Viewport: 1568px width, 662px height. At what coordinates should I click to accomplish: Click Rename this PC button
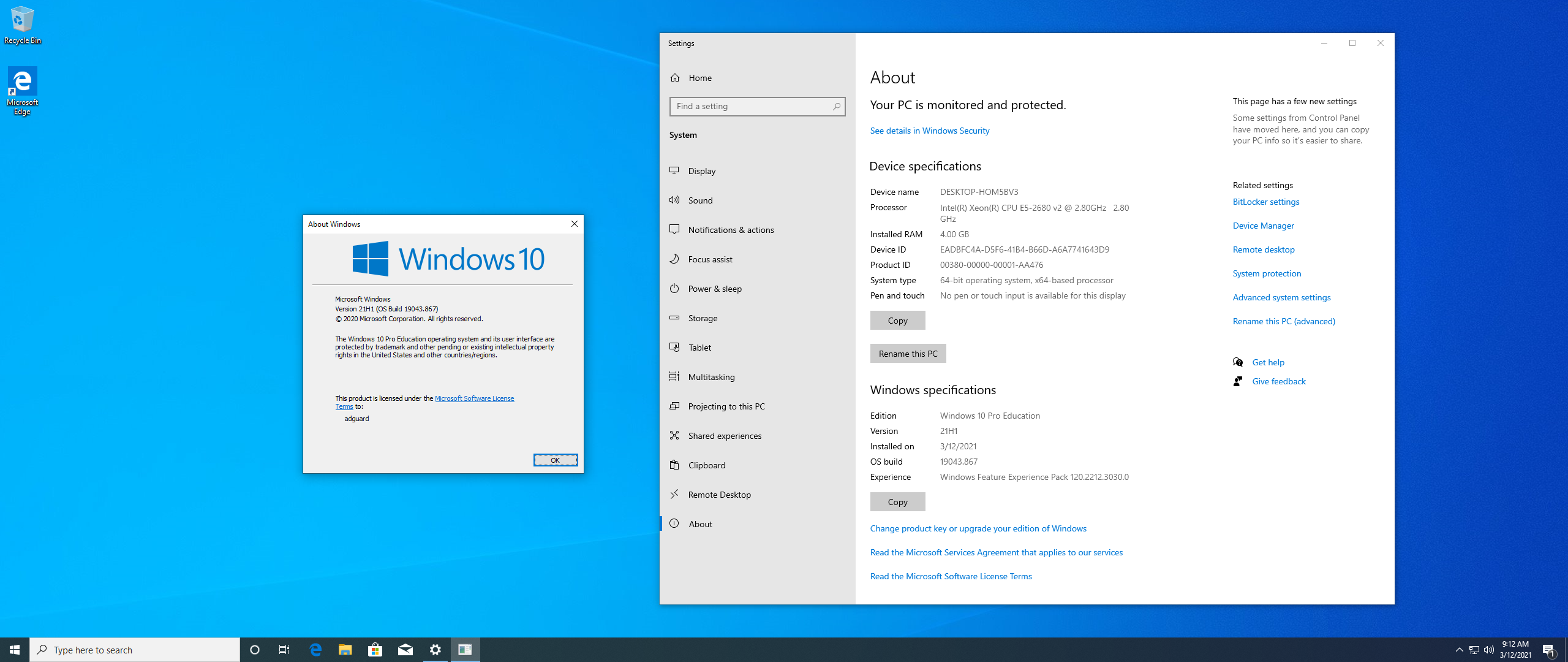pyautogui.click(x=908, y=354)
